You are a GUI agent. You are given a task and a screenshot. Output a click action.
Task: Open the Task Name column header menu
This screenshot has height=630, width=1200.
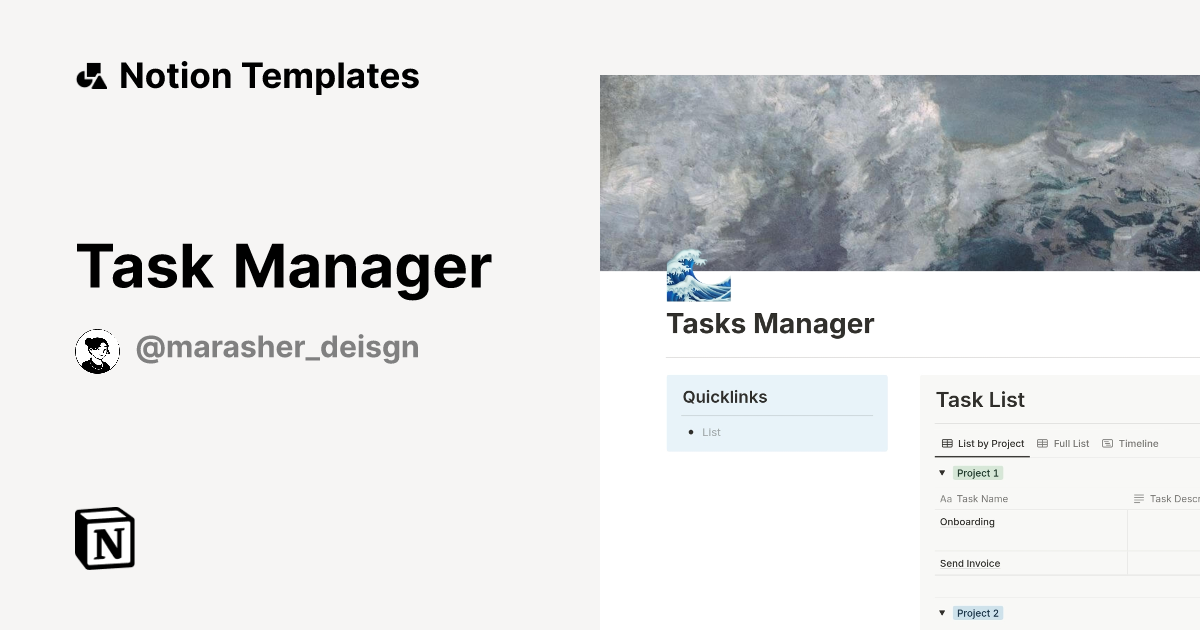pyautogui.click(x=982, y=498)
